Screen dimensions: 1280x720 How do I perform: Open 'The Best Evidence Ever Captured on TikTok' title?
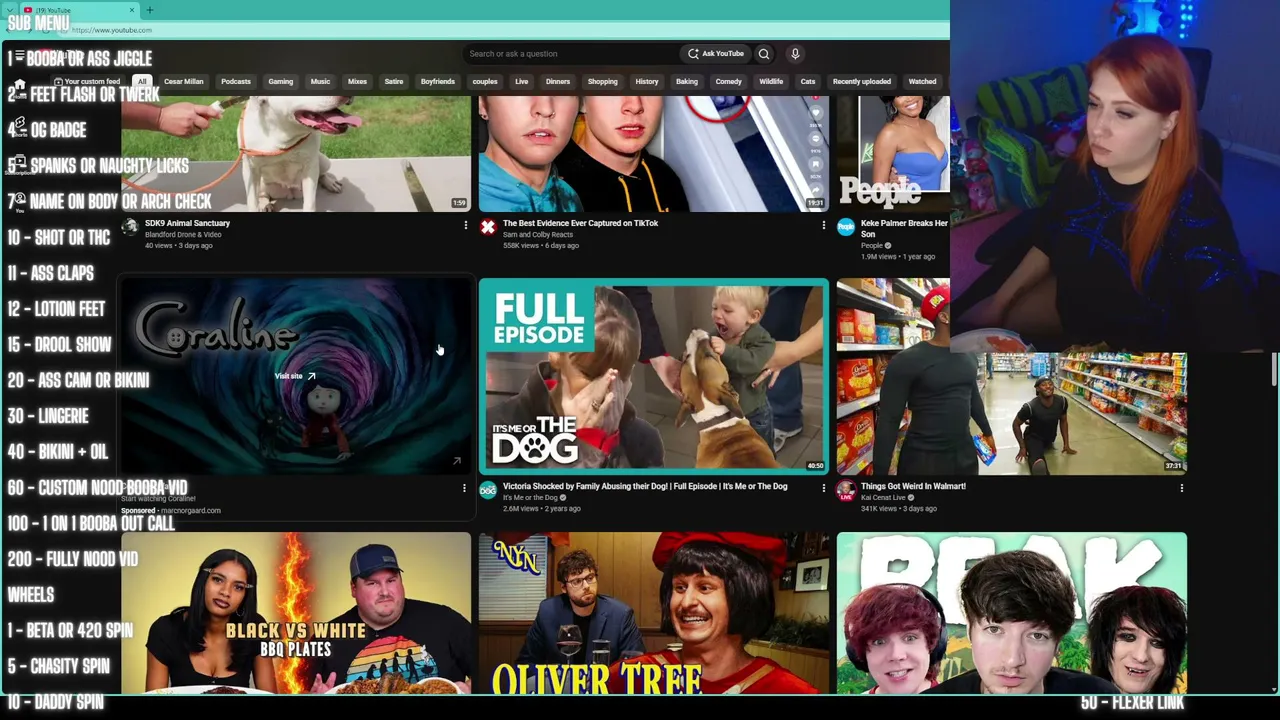click(x=580, y=223)
